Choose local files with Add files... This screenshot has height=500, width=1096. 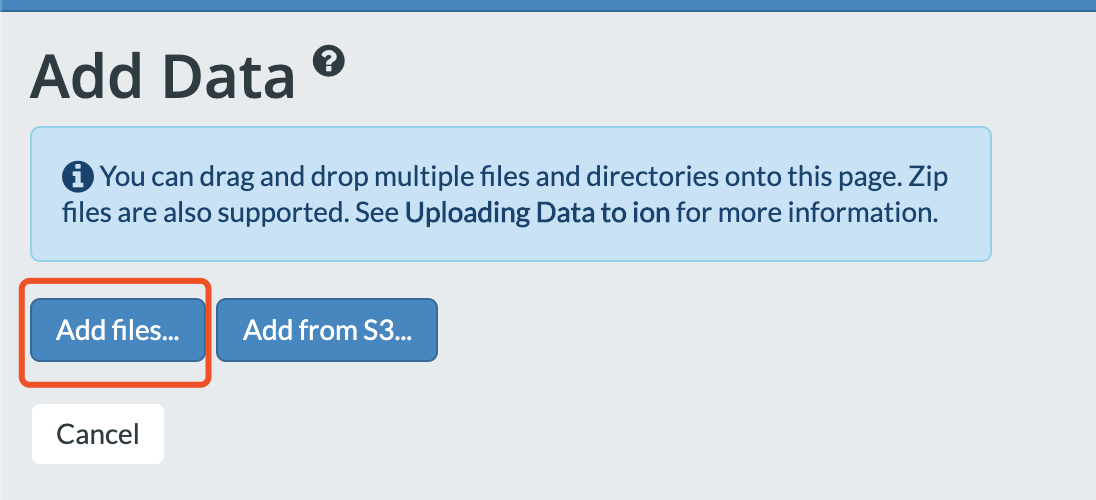pyautogui.click(x=117, y=330)
